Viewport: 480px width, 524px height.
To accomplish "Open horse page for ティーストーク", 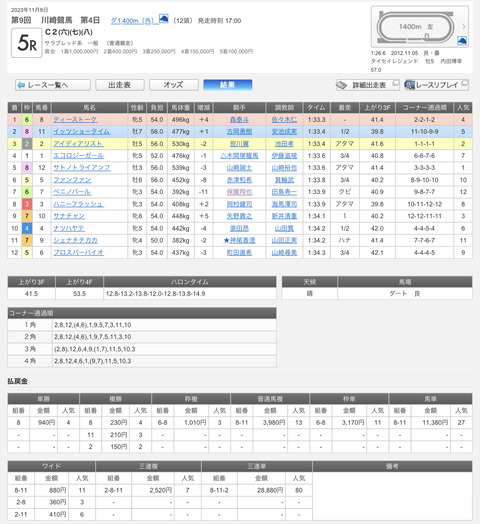I will click(75, 120).
